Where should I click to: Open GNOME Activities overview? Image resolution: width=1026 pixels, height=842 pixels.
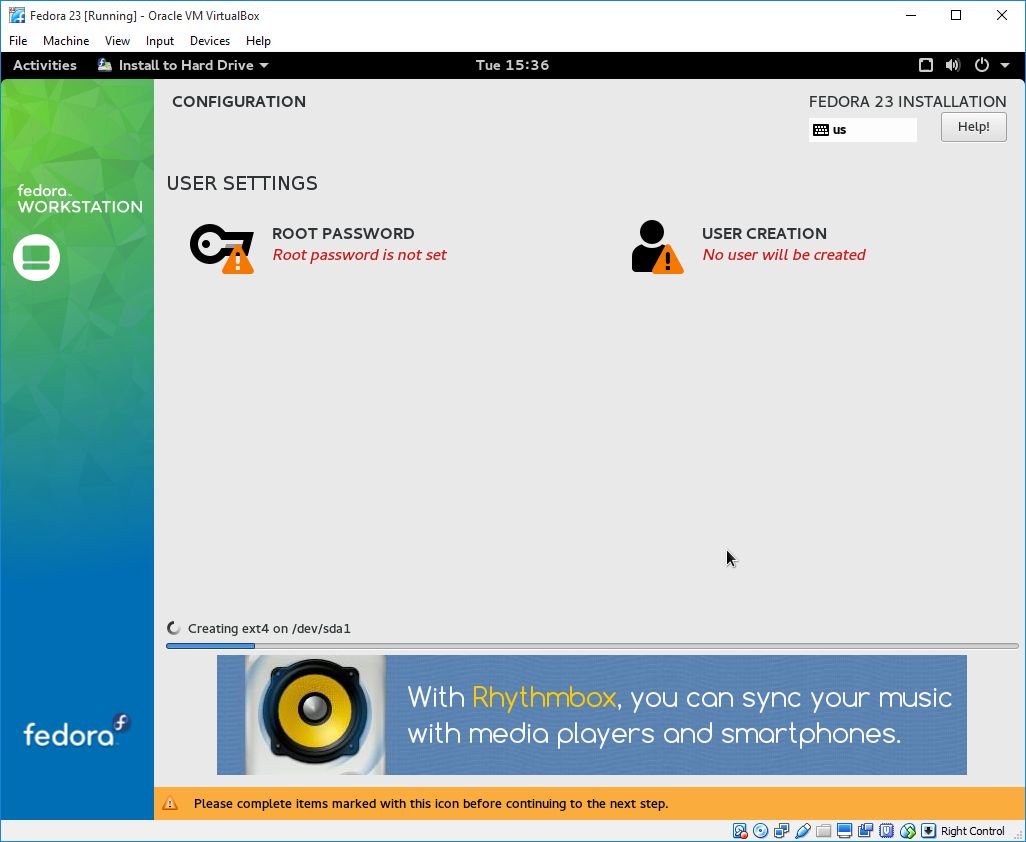tap(44, 65)
